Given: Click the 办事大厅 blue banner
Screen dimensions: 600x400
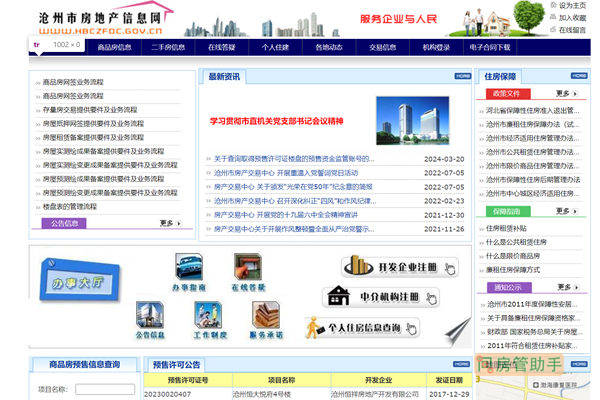Looking at the screenshot, I should pos(80,280).
